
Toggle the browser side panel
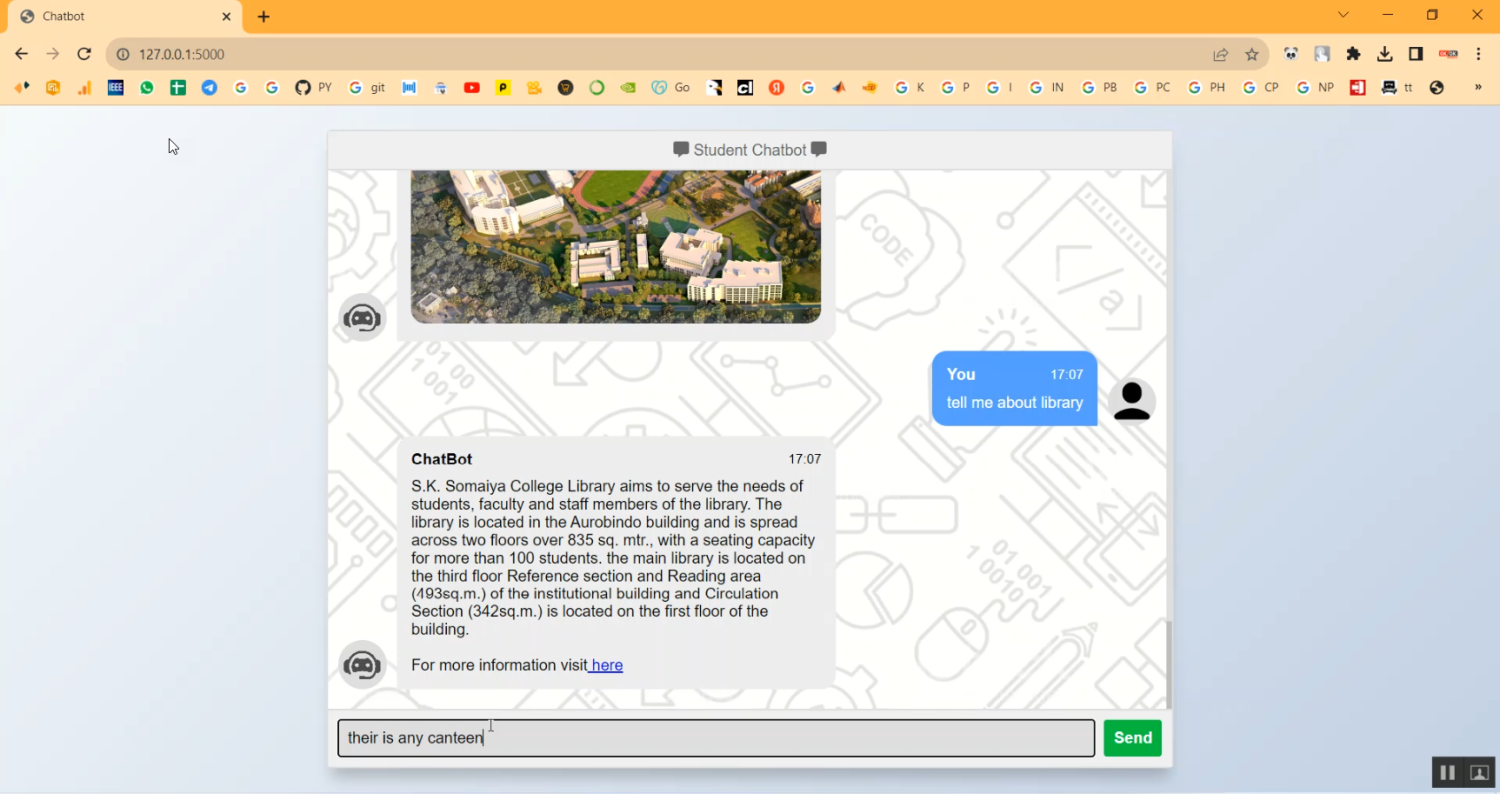(x=1416, y=54)
